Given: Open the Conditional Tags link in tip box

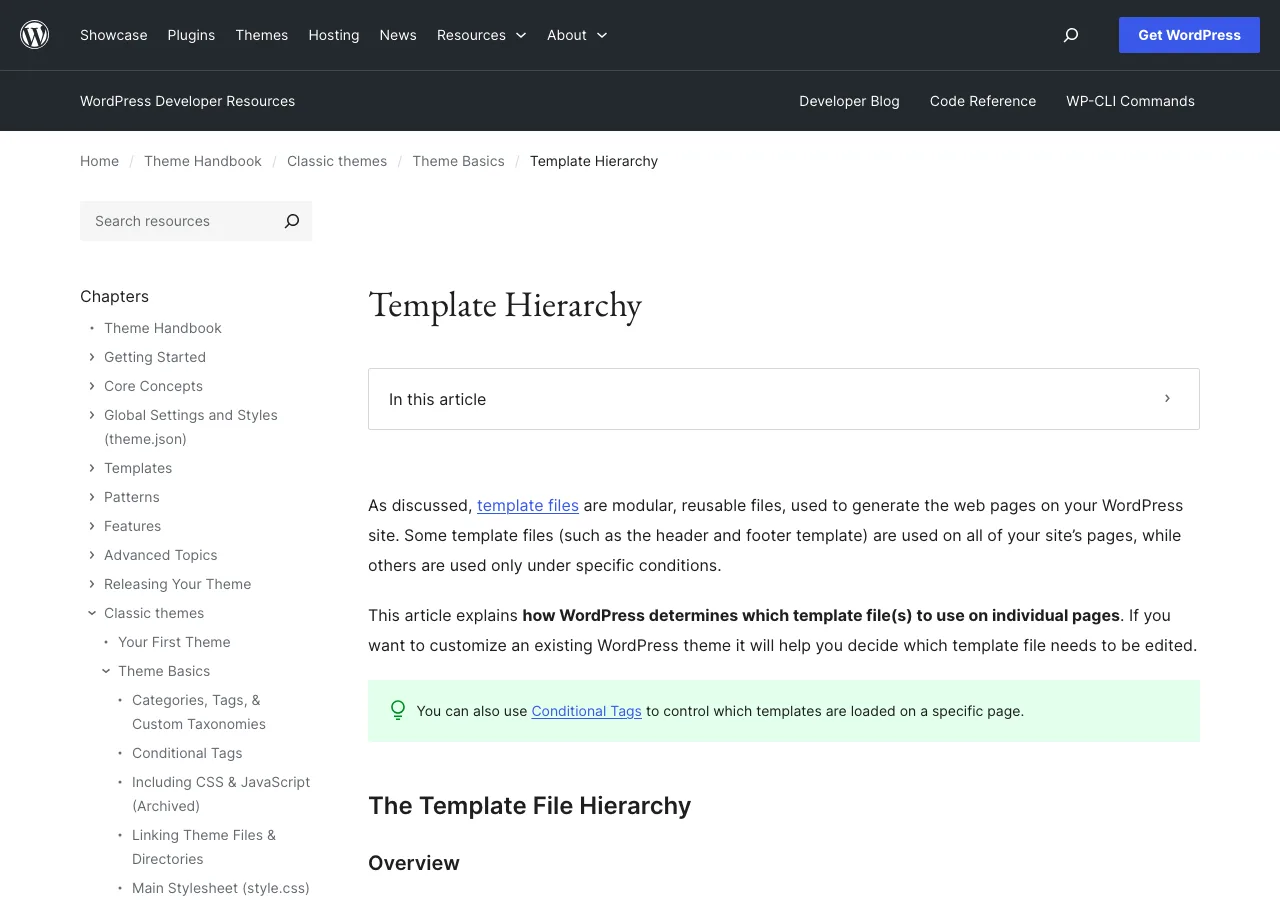Looking at the screenshot, I should point(586,711).
